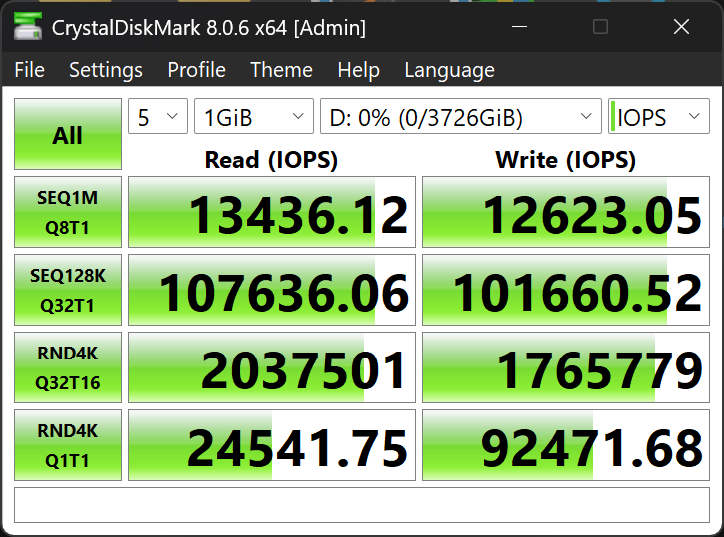This screenshot has height=537, width=724.
Task: Start the SEQ1M Q8T1 test
Action: coord(68,212)
